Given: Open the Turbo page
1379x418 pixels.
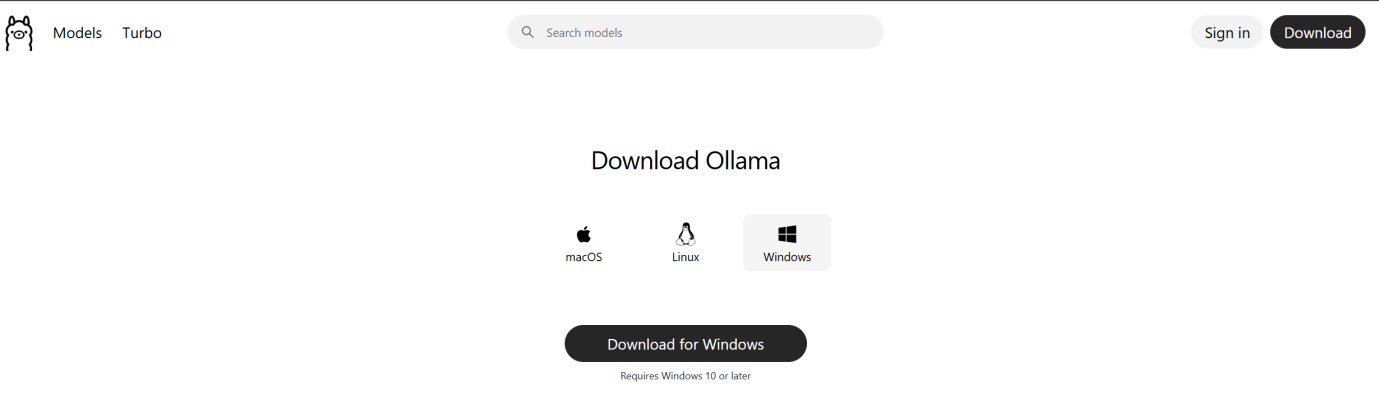Looking at the screenshot, I should 142,33.
